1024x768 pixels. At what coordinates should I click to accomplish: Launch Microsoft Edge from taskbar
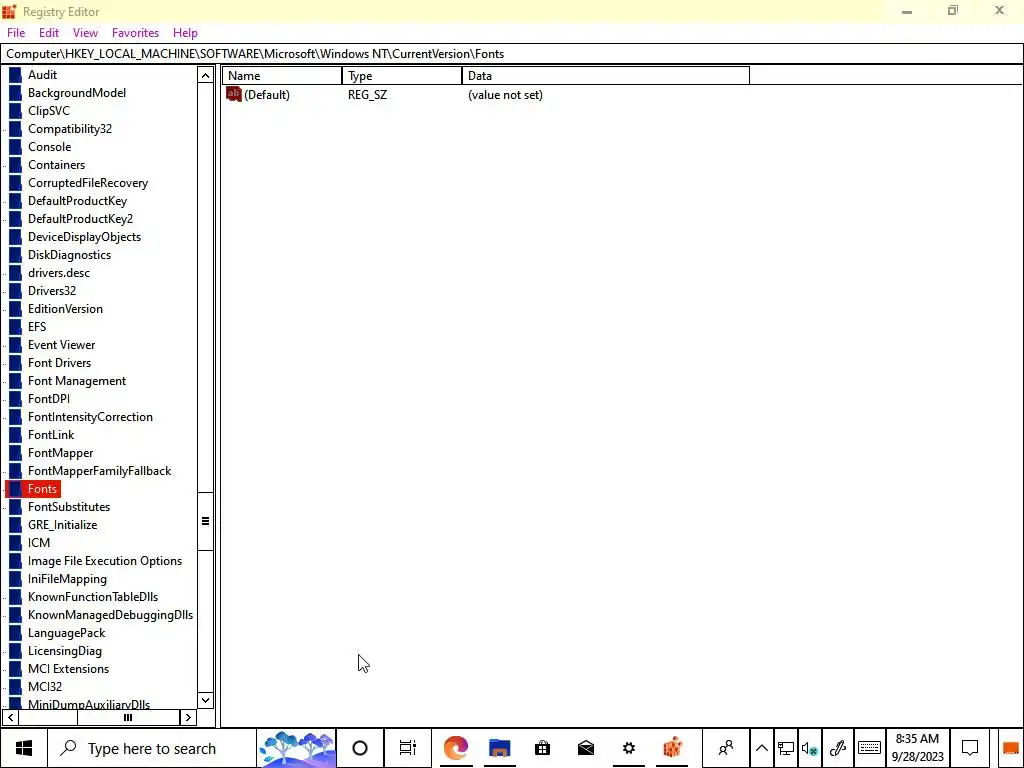coord(455,748)
